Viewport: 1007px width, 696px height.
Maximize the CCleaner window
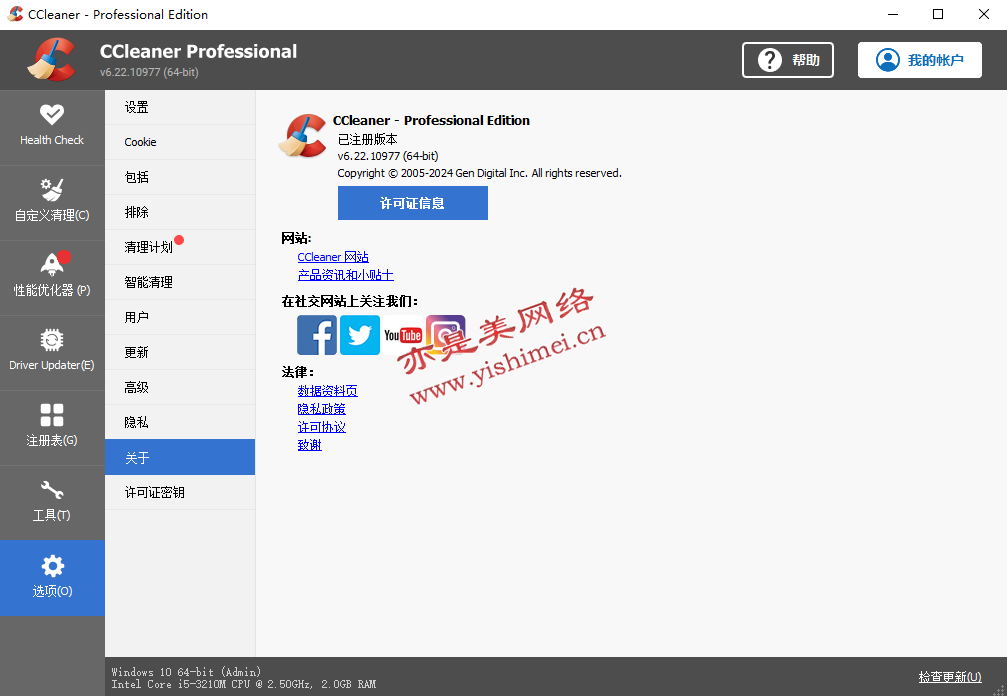tap(938, 14)
